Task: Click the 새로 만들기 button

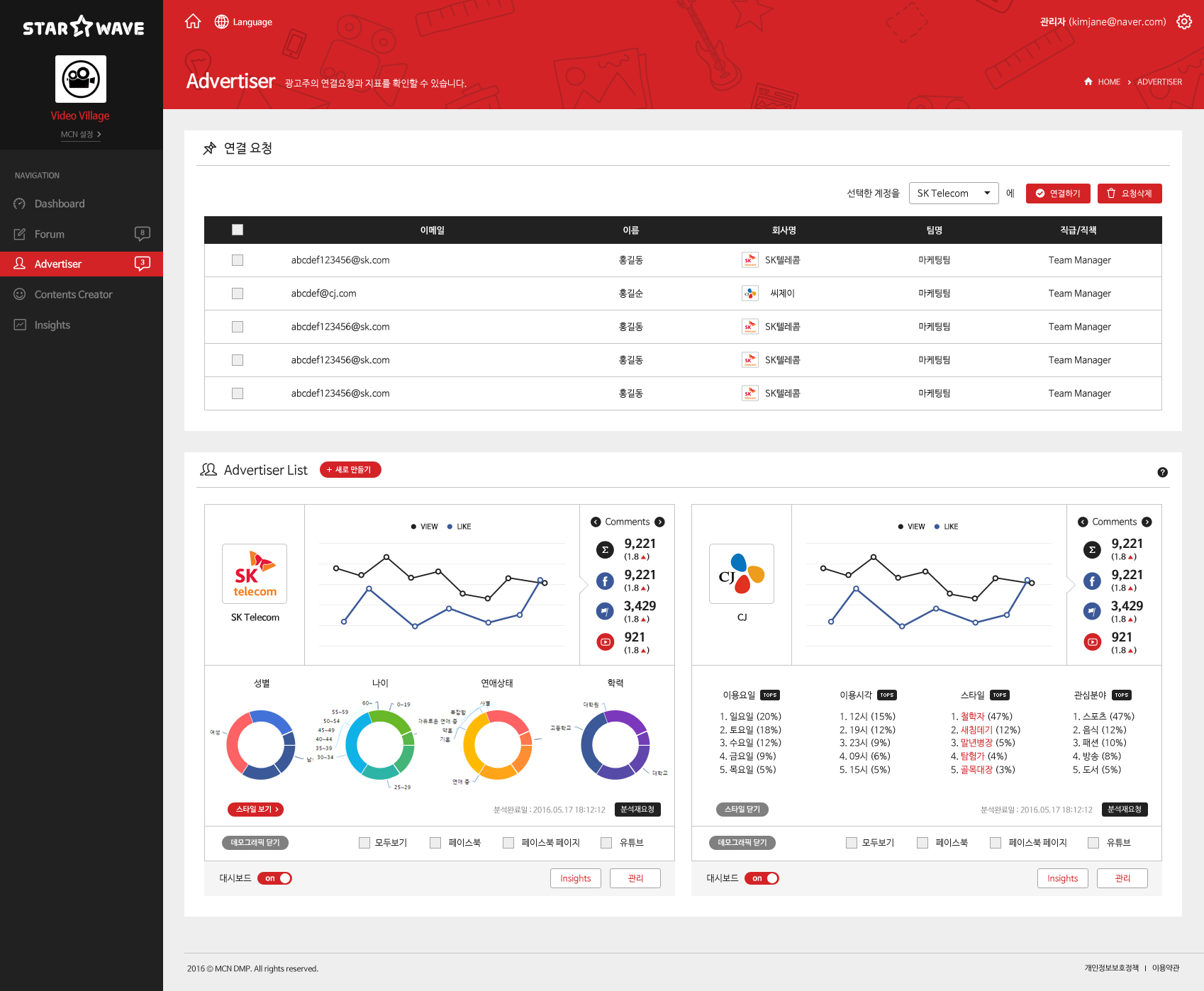Action: click(350, 470)
